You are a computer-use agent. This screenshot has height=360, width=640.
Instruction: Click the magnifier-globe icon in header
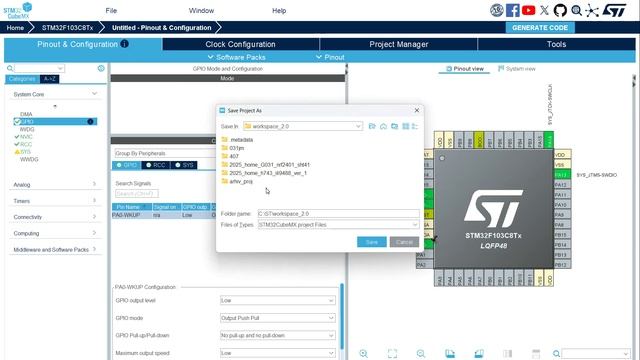tap(576, 10)
